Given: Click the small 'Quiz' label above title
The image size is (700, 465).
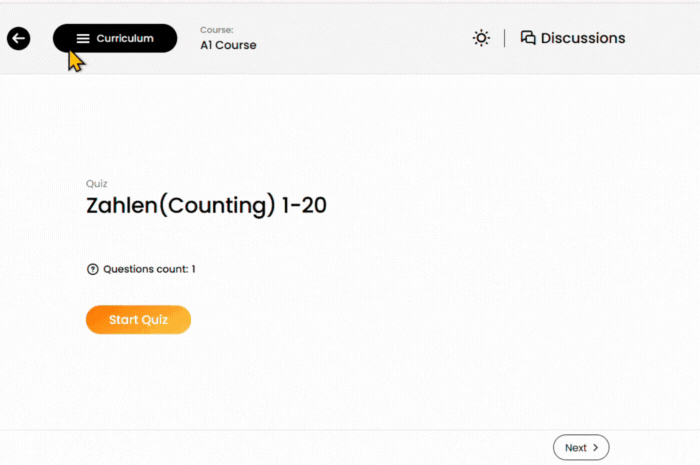Looking at the screenshot, I should coord(97,184).
